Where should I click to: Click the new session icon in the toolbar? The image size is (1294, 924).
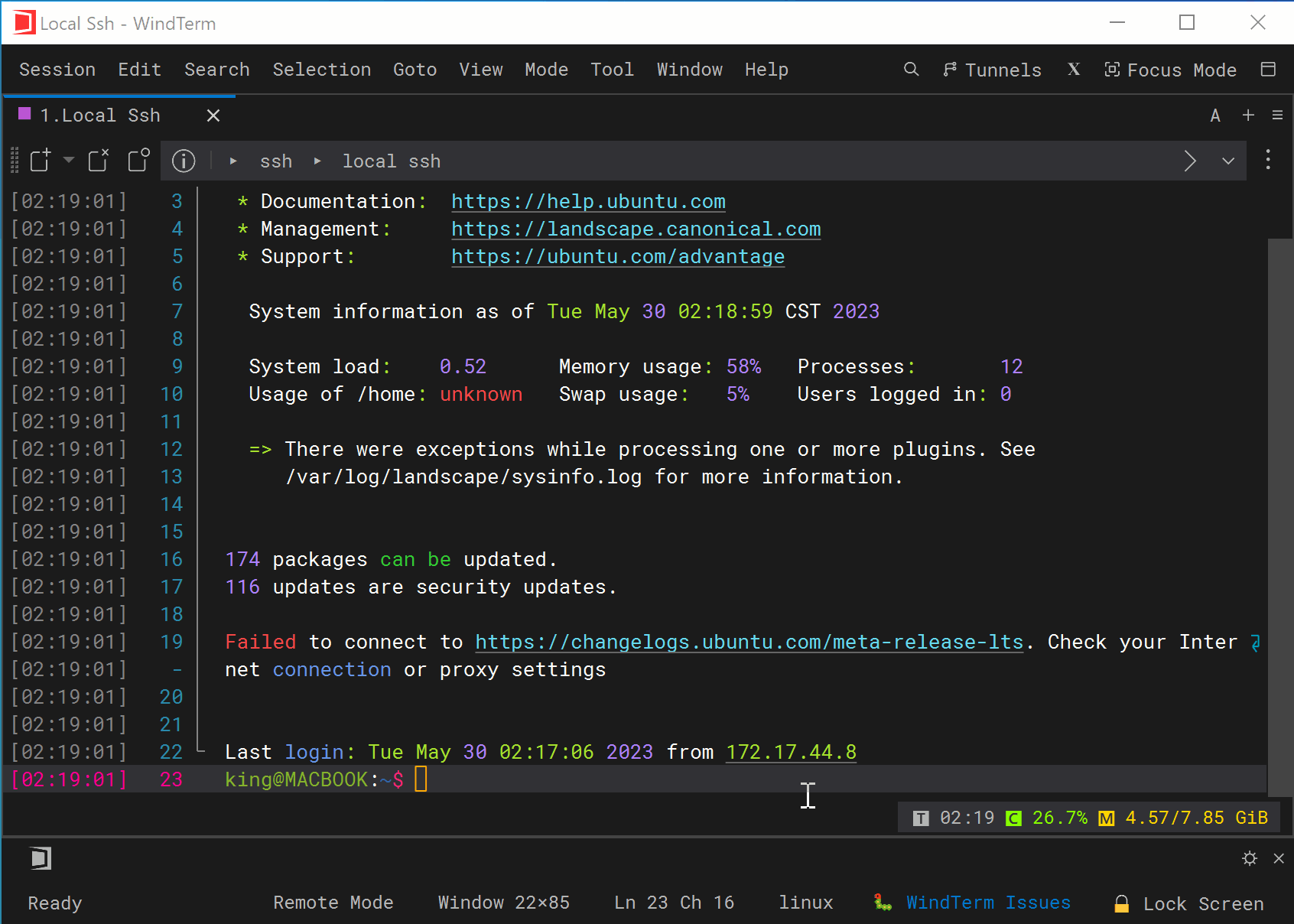(x=40, y=161)
